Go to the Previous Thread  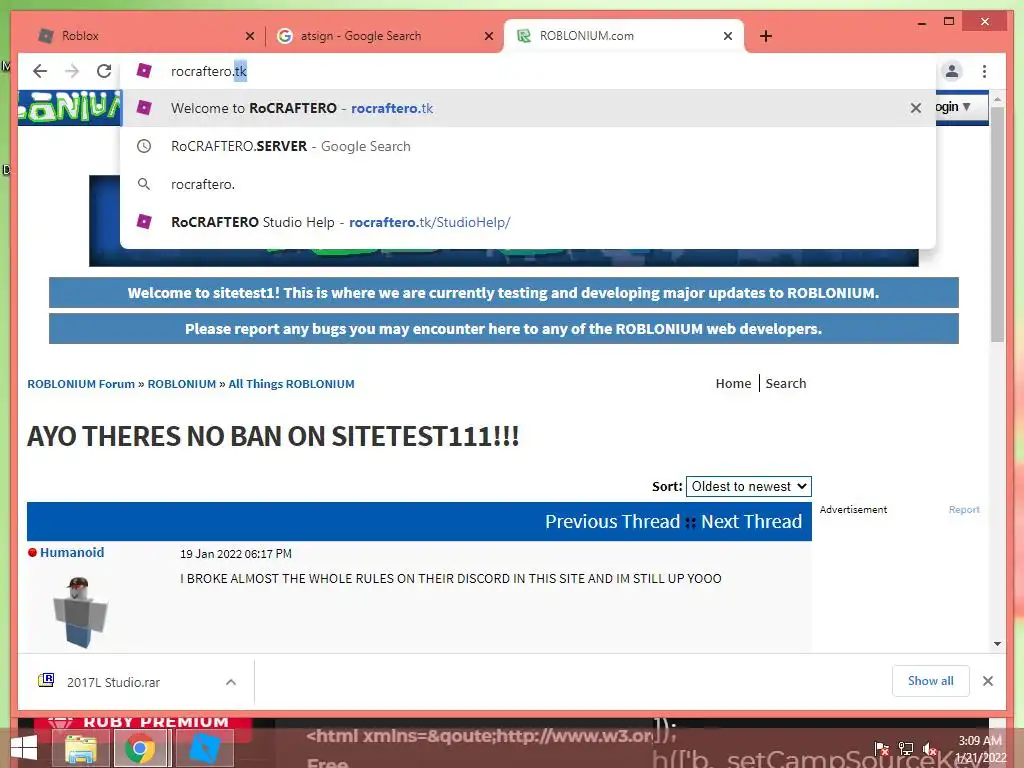point(613,521)
